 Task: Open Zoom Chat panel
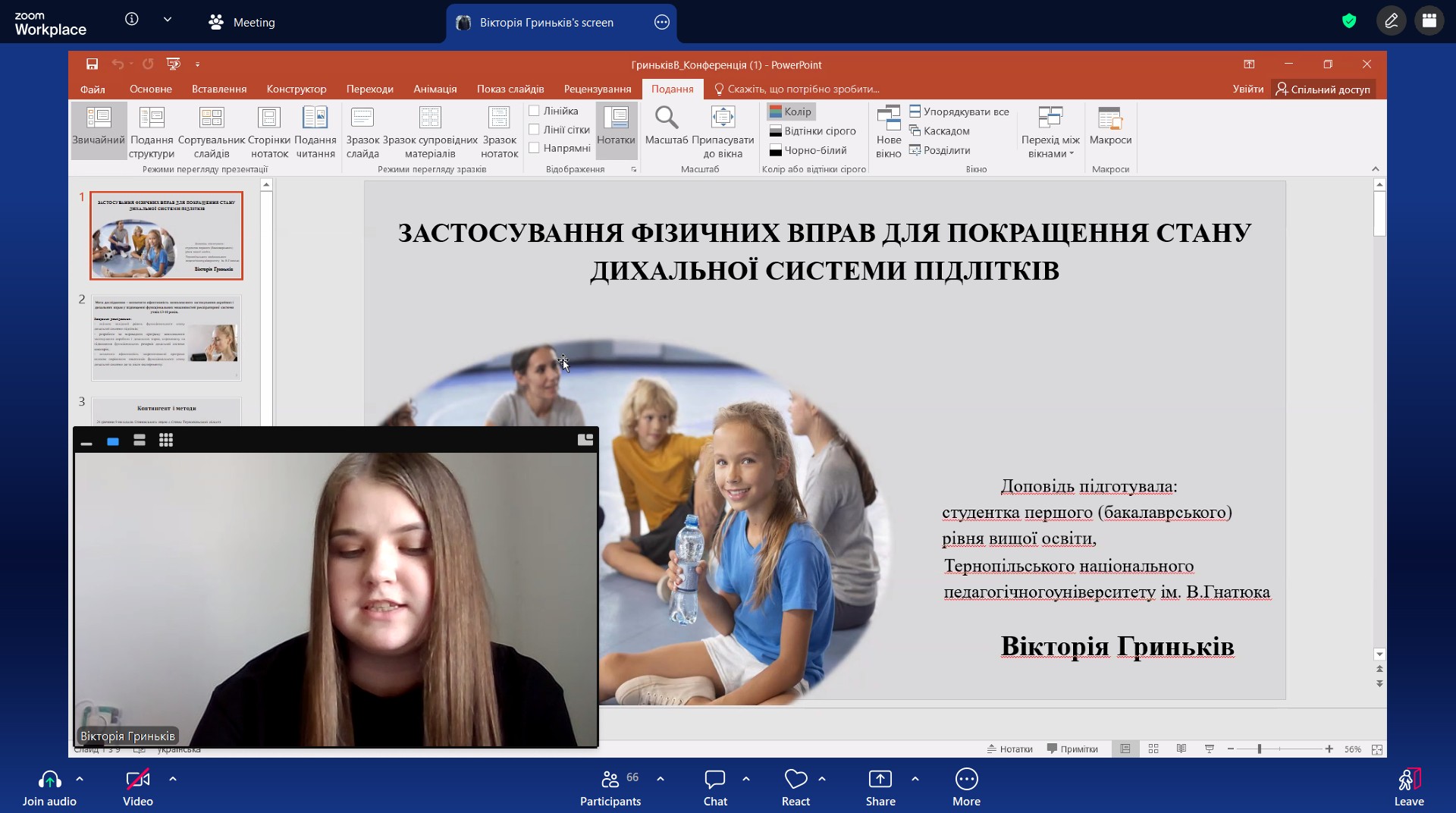(x=715, y=787)
